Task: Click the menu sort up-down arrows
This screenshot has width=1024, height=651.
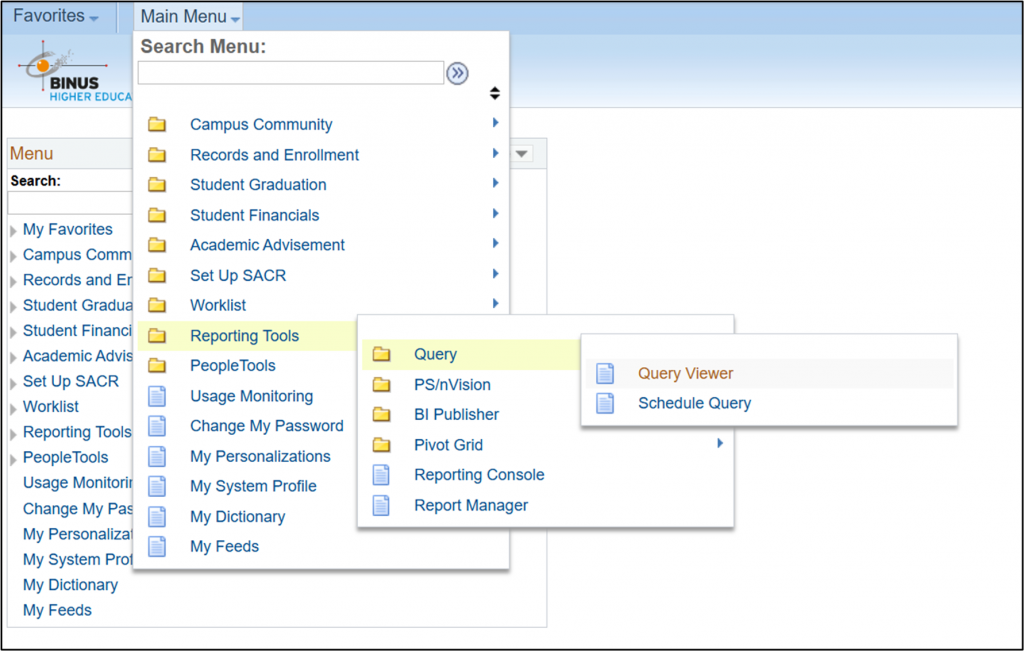Action: point(494,94)
